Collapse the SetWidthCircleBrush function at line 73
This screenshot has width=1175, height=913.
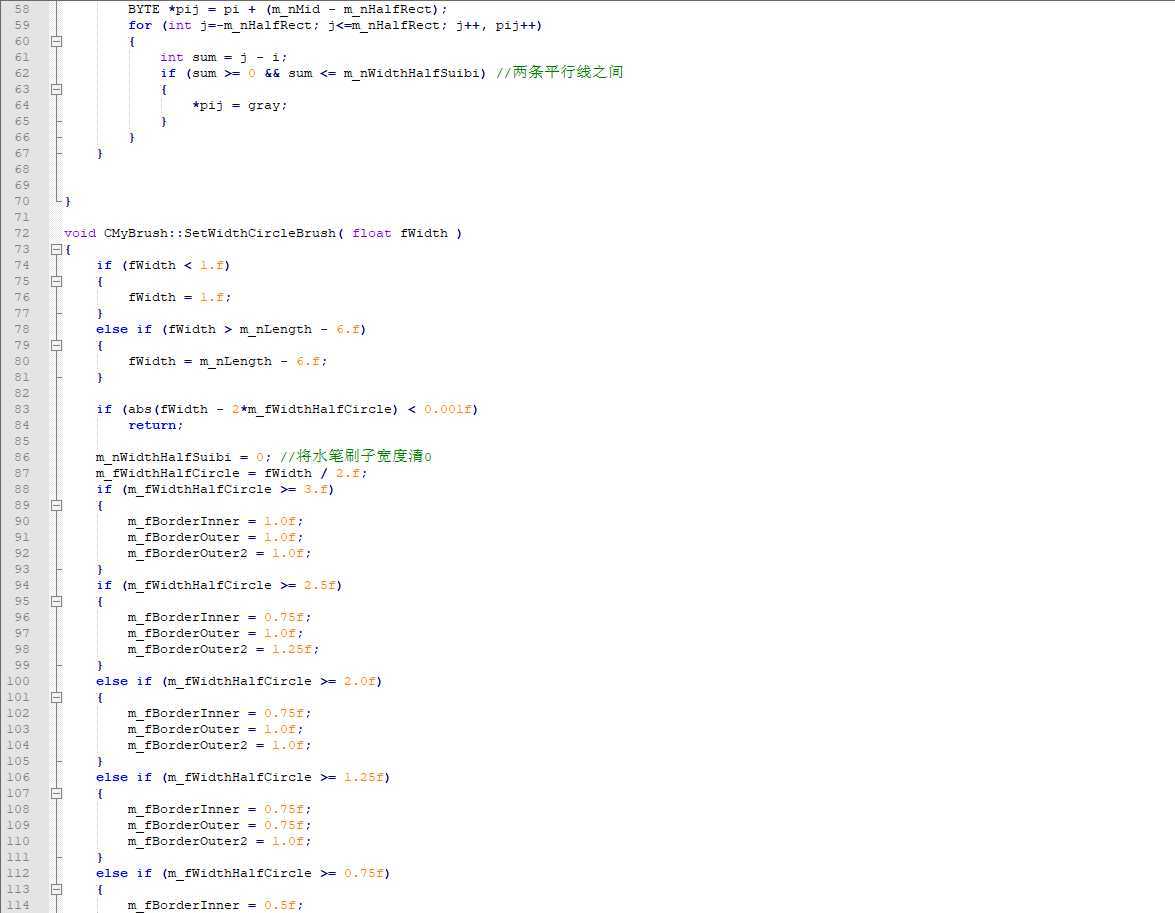pos(56,249)
